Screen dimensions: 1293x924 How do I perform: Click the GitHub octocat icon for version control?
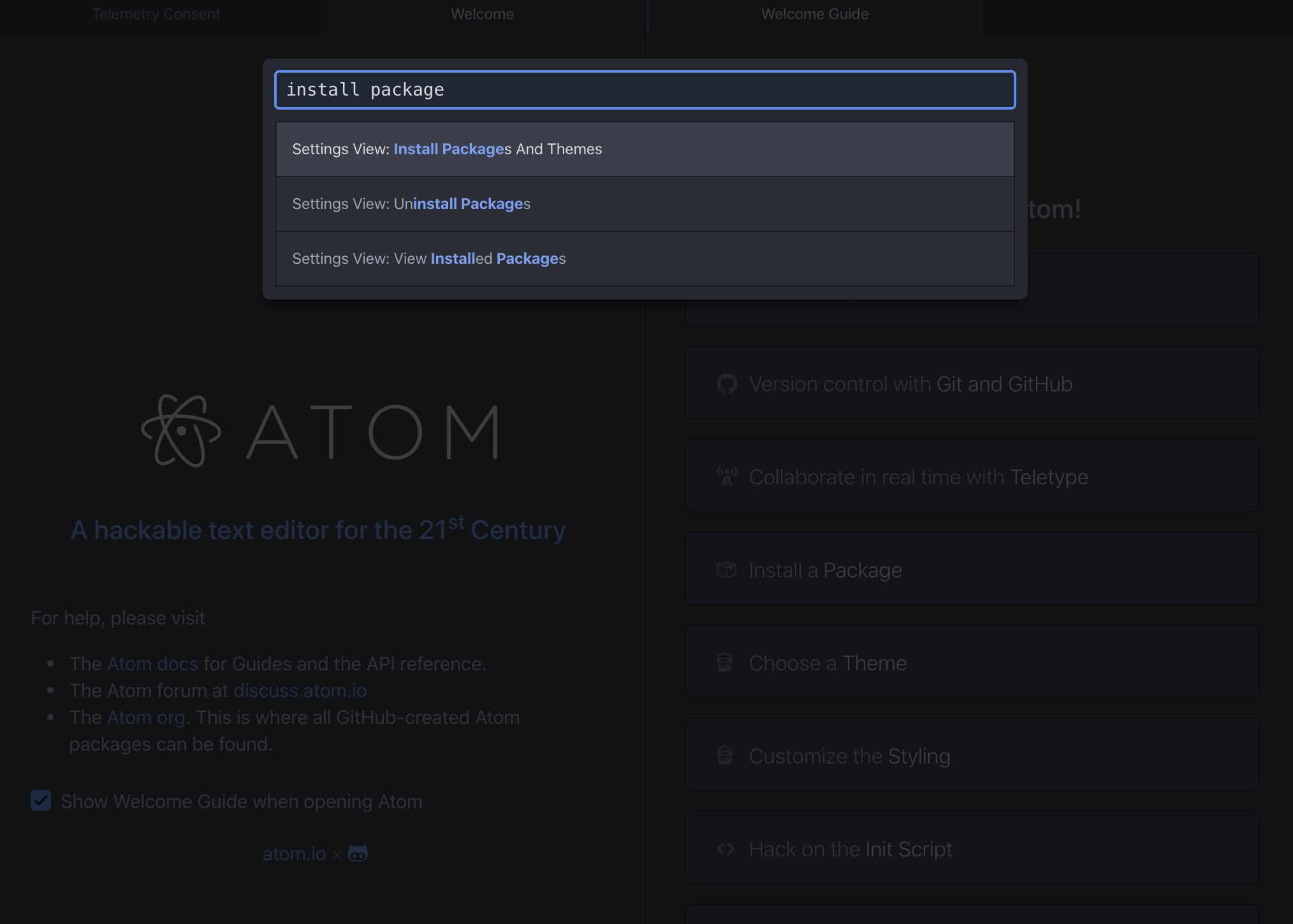[727, 384]
